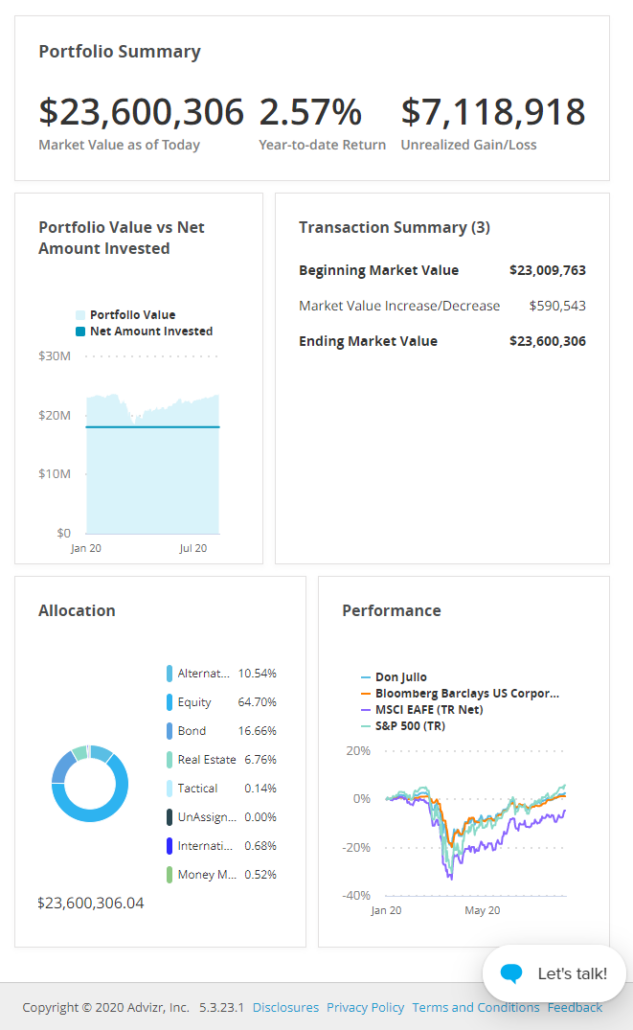Click the Transaction Summary (3) heading

tap(394, 228)
